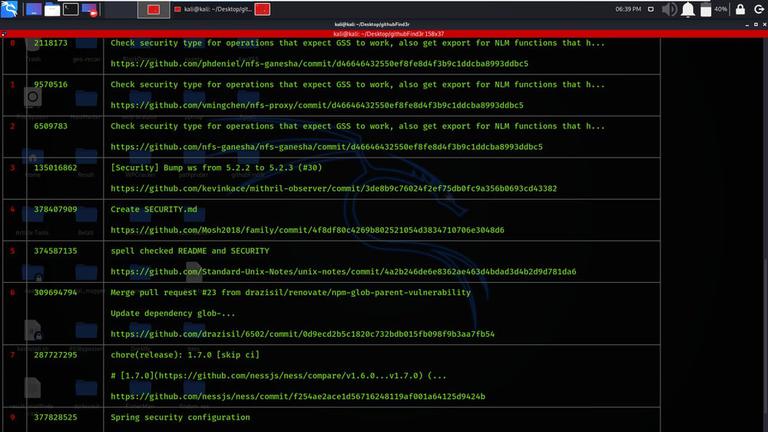Image resolution: width=768 pixels, height=432 pixels.
Task: Click 'Spring security configuration' message
Action: pyautogui.click(x=180, y=418)
